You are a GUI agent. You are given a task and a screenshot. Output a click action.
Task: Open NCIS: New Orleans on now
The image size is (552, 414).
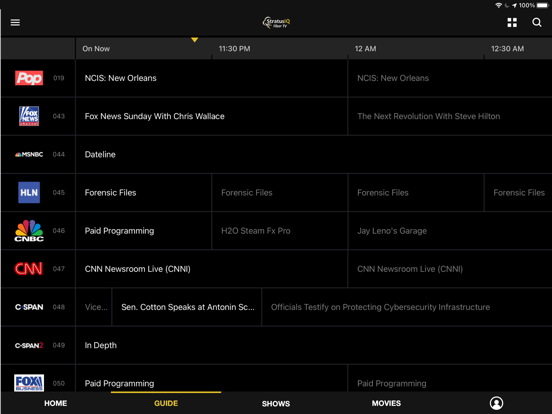click(212, 78)
